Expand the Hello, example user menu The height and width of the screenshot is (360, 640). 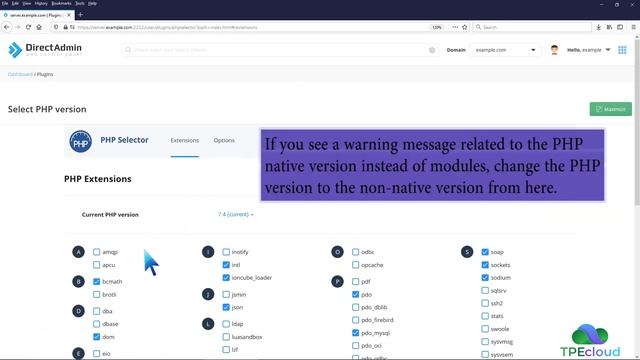click(589, 50)
